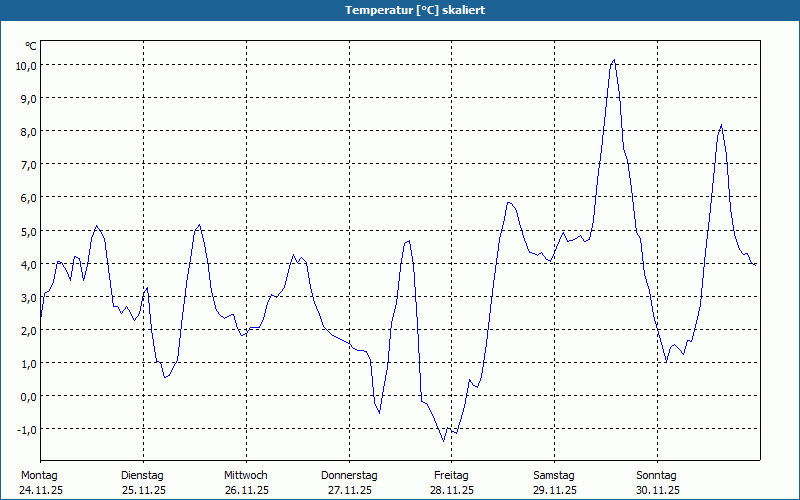Click the 3,0 value on the temperature axis
The height and width of the screenshot is (500, 800).
(x=29, y=297)
